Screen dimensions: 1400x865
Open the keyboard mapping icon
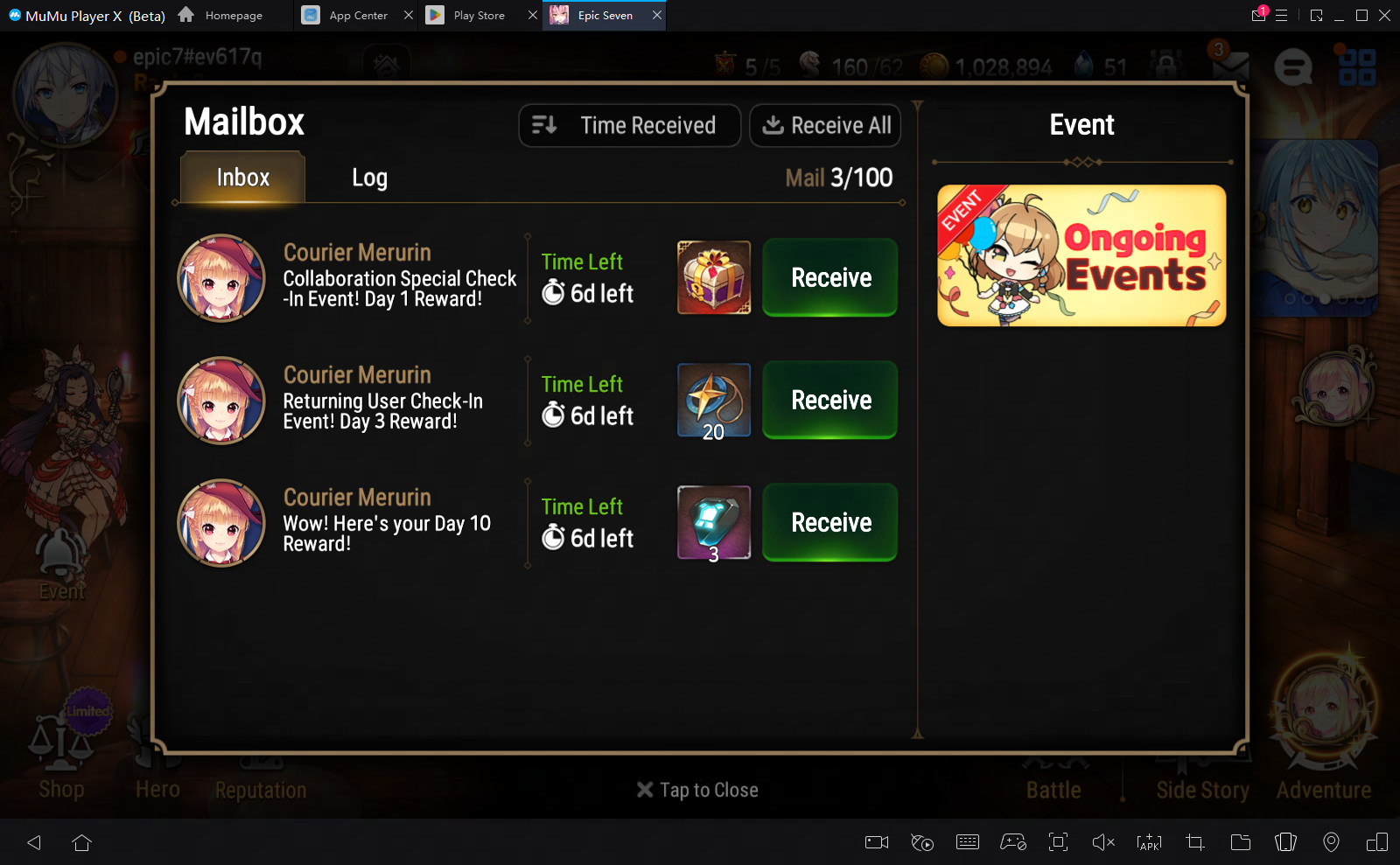[968, 842]
